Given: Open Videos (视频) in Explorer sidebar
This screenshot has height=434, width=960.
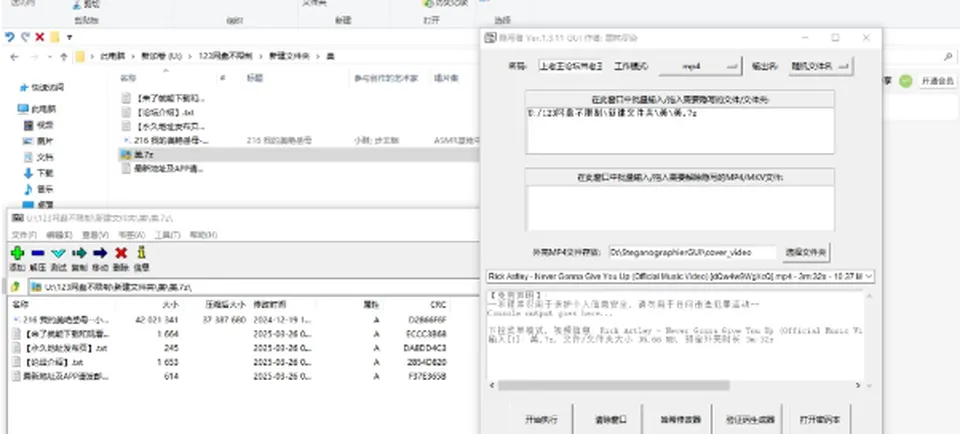Looking at the screenshot, I should pyautogui.click(x=38, y=125).
